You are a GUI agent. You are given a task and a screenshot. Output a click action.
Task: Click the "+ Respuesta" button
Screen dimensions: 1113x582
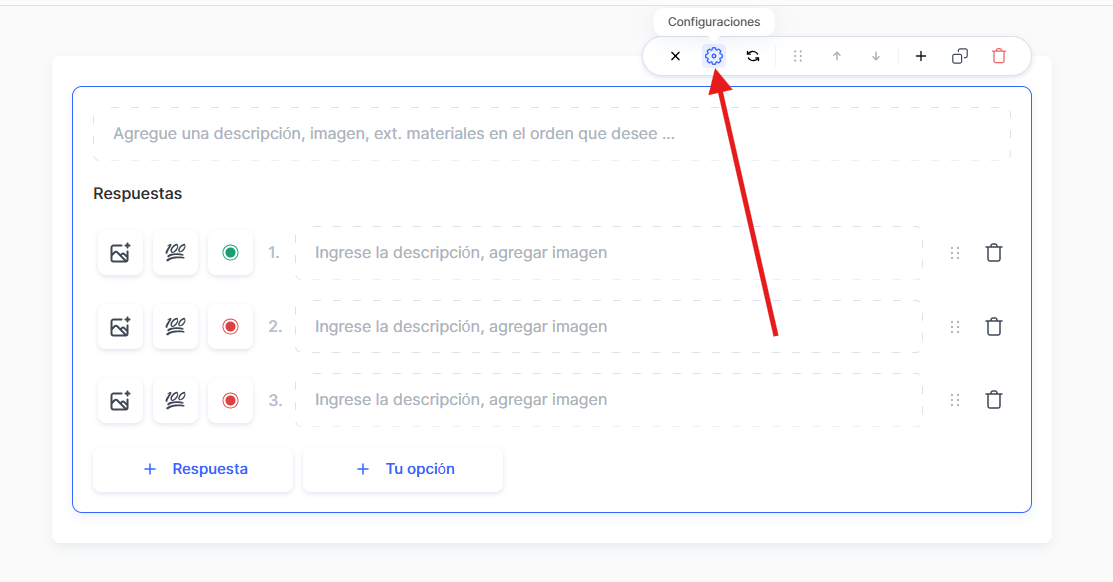193,469
